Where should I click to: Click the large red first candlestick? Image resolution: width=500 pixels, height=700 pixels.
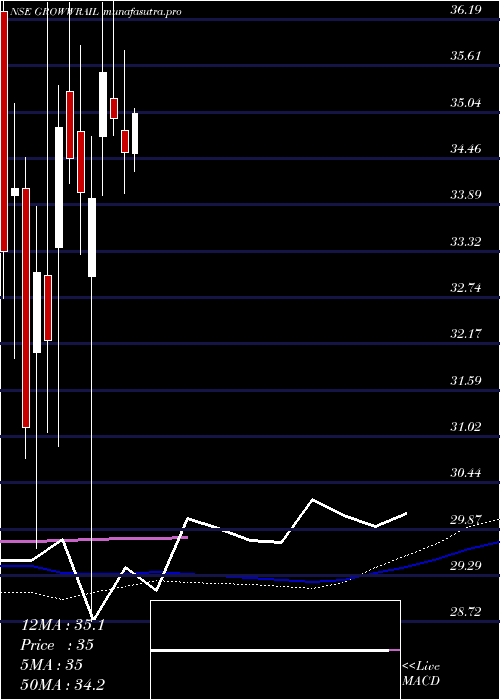(x=4, y=132)
